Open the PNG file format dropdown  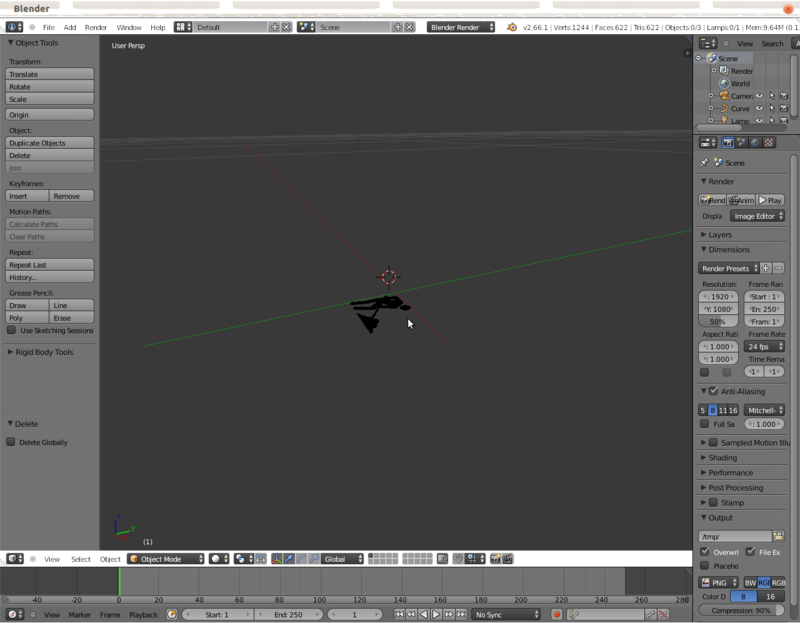(x=717, y=582)
